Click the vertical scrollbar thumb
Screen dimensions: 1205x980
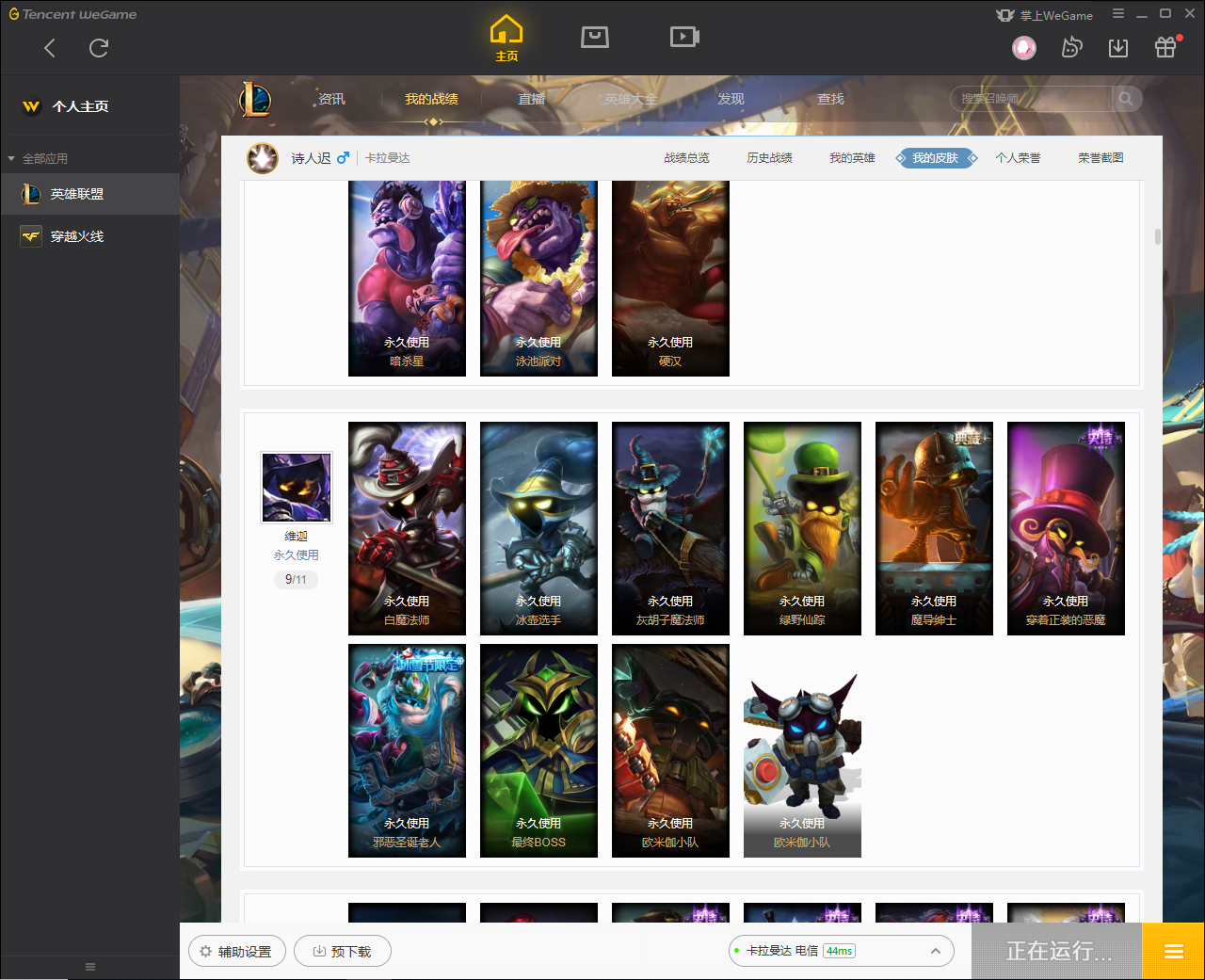pyautogui.click(x=1158, y=235)
